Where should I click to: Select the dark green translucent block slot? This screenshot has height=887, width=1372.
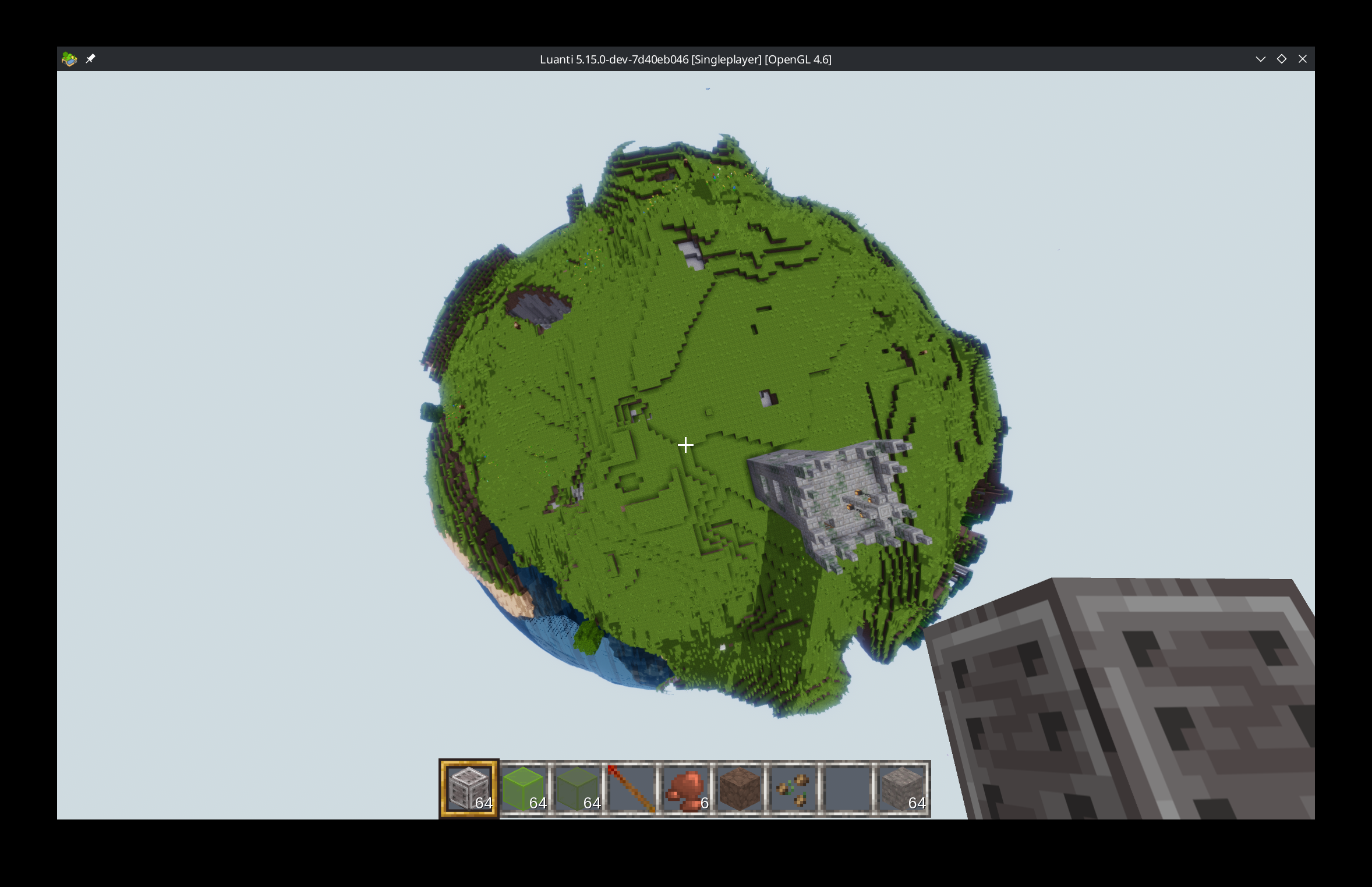click(x=578, y=788)
